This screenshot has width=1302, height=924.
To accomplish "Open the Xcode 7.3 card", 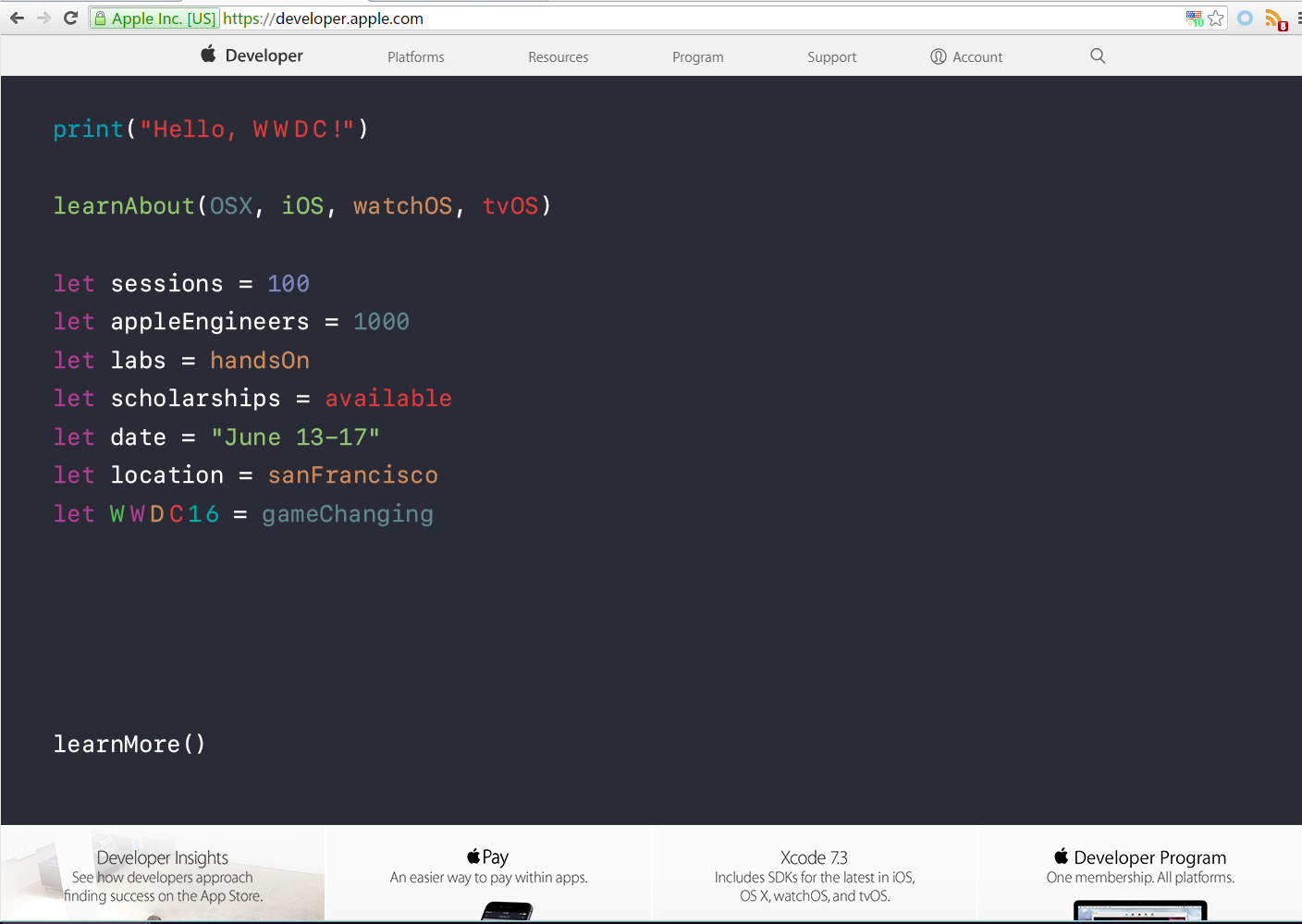I will tap(815, 873).
